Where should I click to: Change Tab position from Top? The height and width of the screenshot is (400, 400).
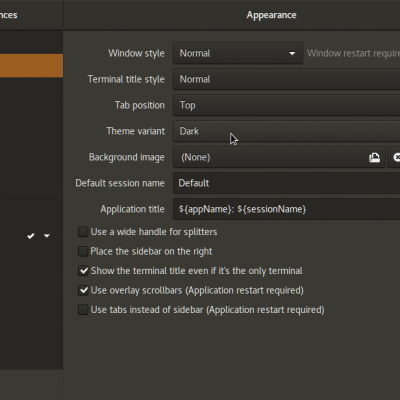click(286, 105)
